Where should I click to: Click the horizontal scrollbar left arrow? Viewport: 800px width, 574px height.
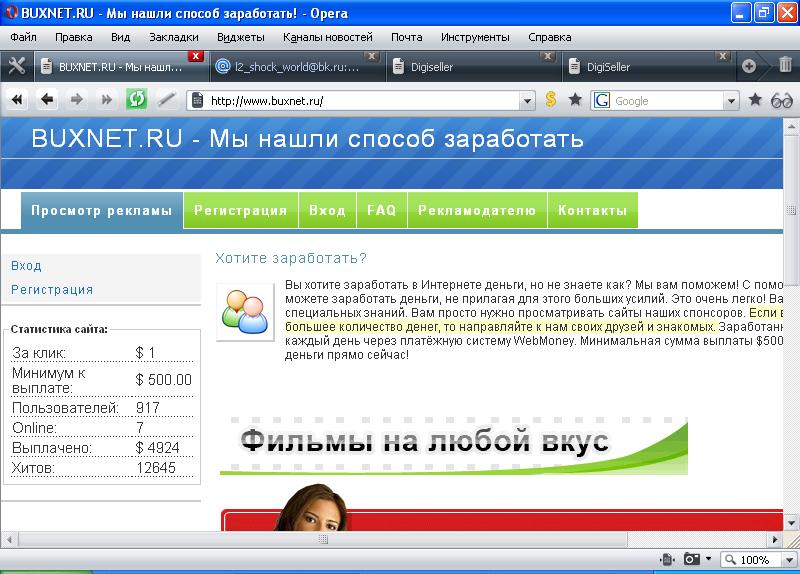coord(9,539)
